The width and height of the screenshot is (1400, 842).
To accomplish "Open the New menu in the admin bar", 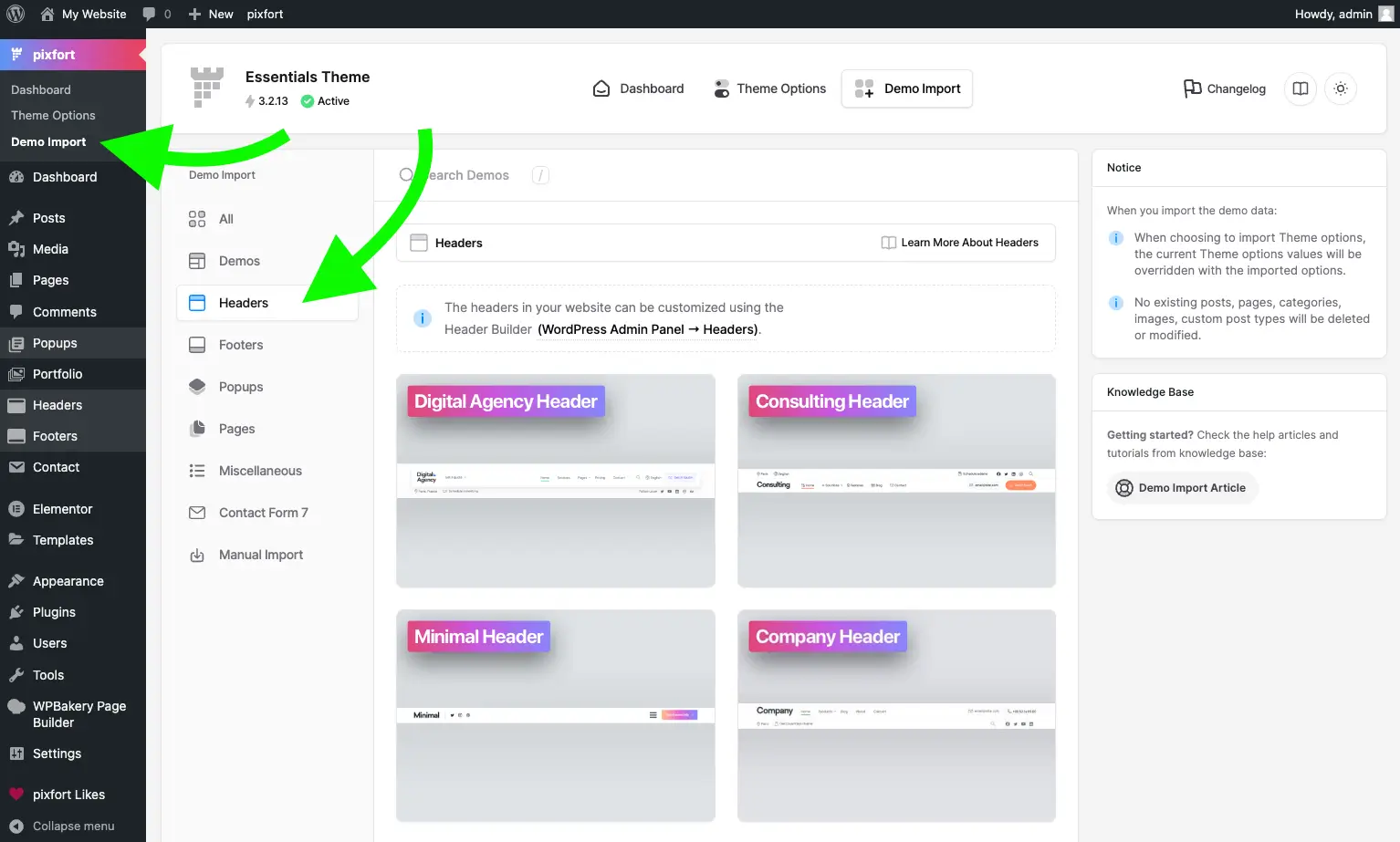I will pos(210,14).
